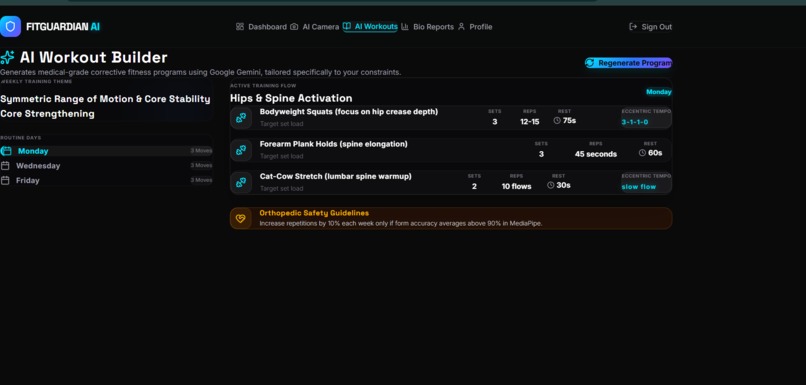The height and width of the screenshot is (385, 806).
Task: Click the slow flow tempo value
Action: pos(639,187)
